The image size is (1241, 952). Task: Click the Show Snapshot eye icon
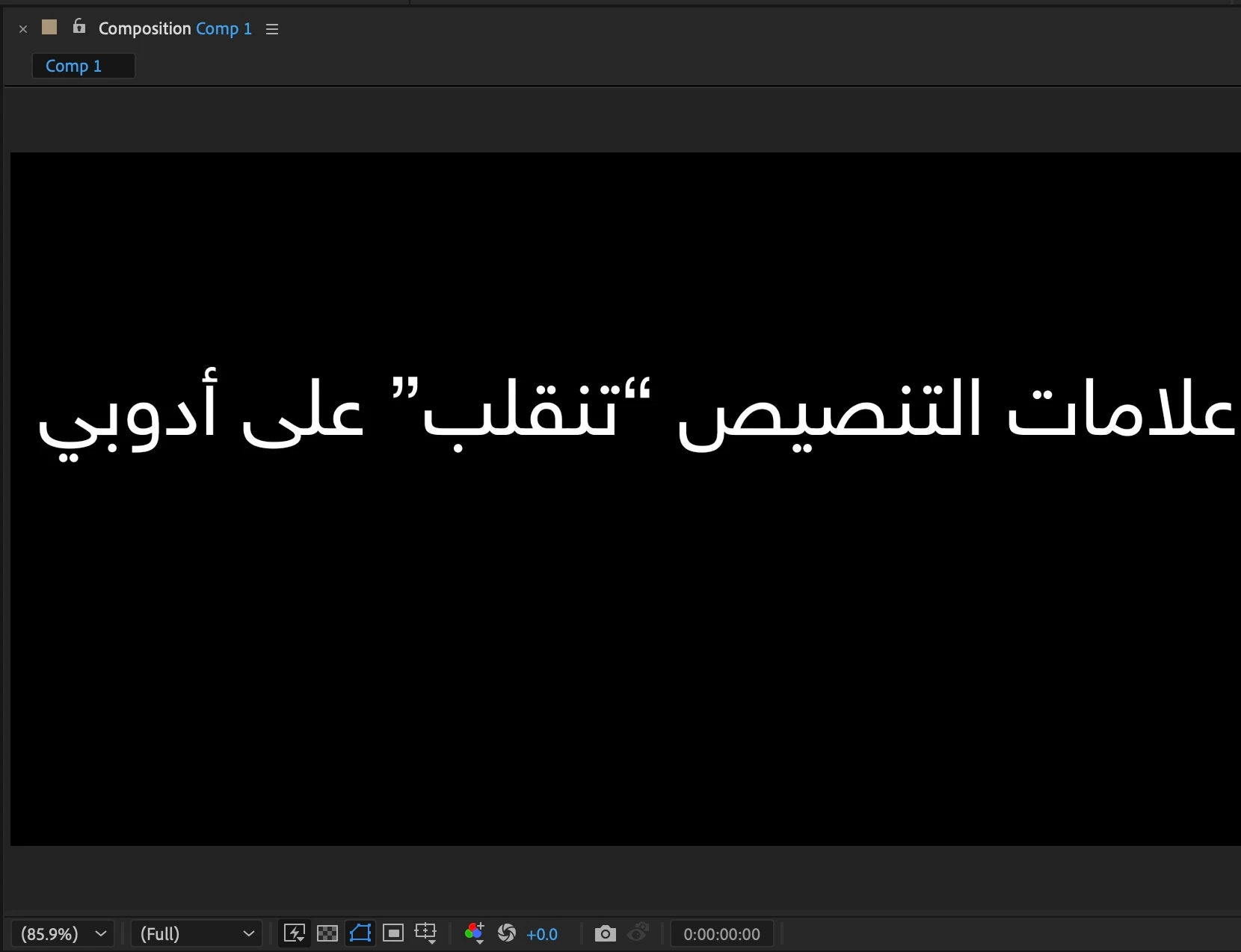click(x=638, y=933)
